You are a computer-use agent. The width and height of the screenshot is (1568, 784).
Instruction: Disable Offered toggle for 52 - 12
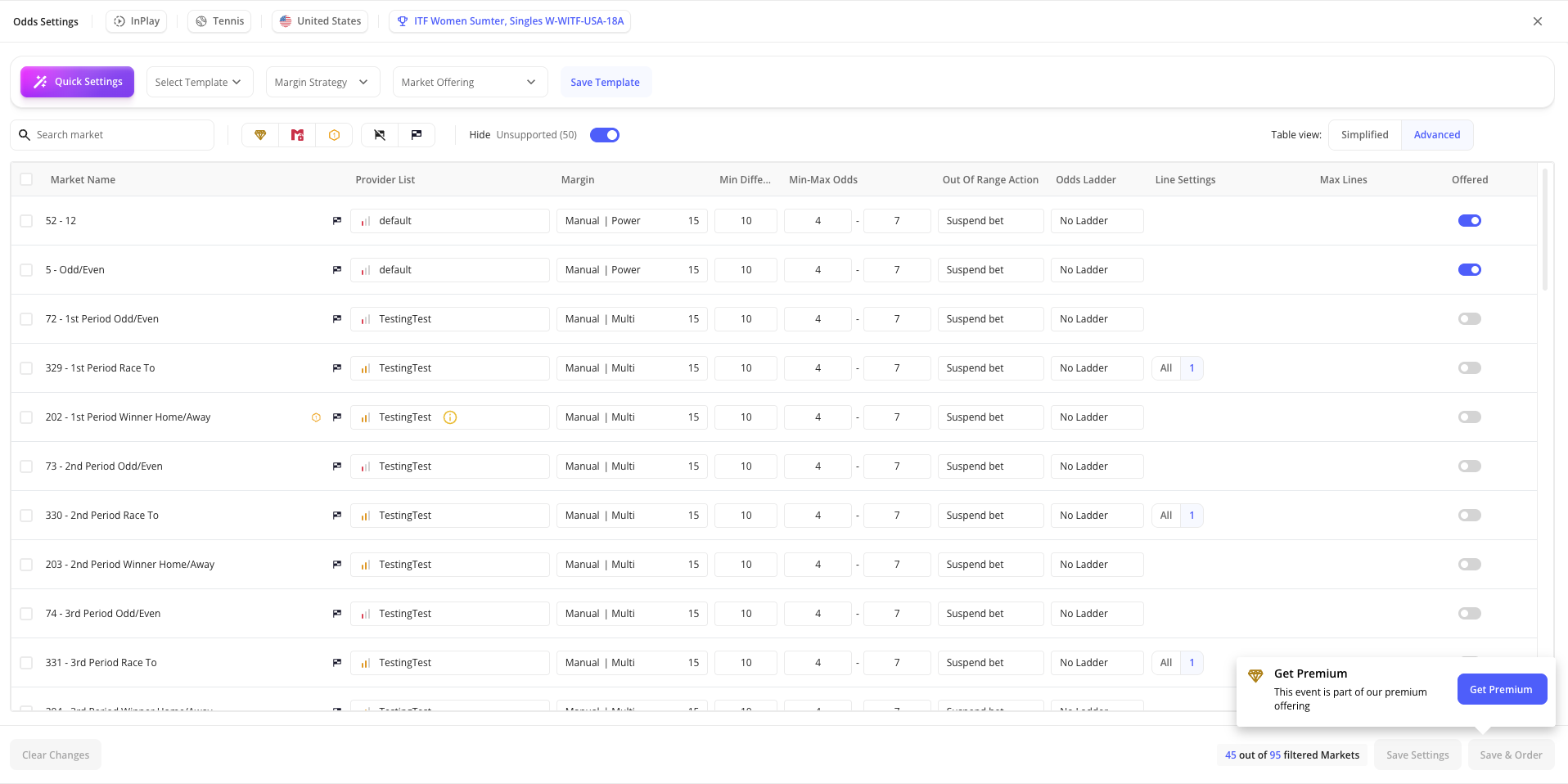(x=1470, y=221)
